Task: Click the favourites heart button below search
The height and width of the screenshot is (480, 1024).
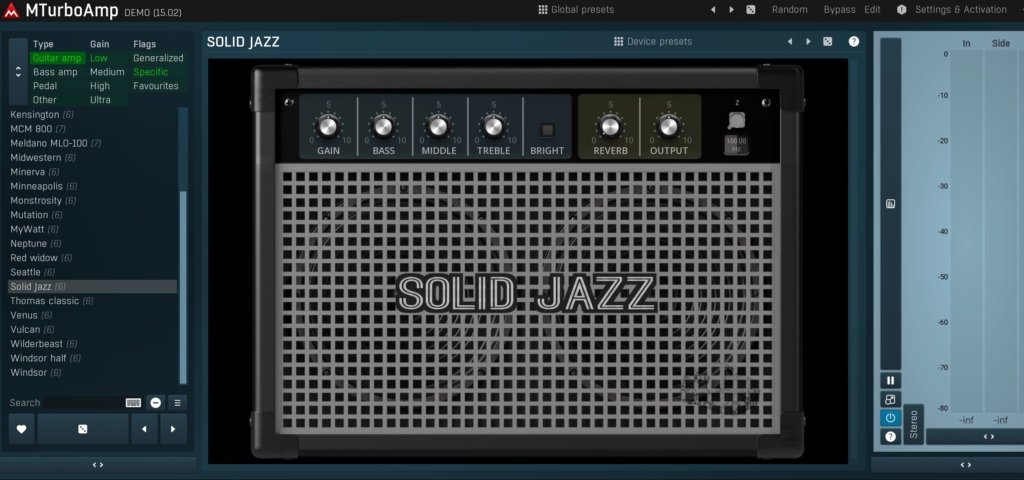Action: pos(21,429)
